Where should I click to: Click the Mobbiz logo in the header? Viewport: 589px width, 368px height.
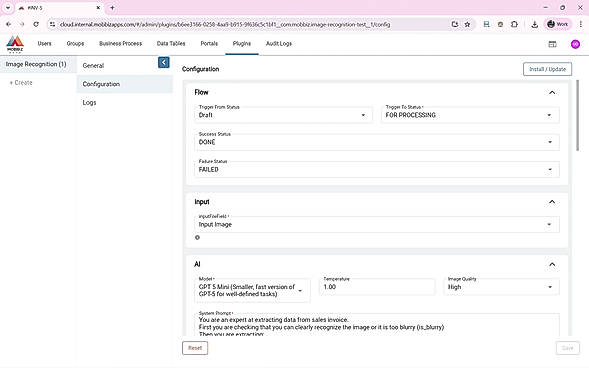click(x=15, y=44)
